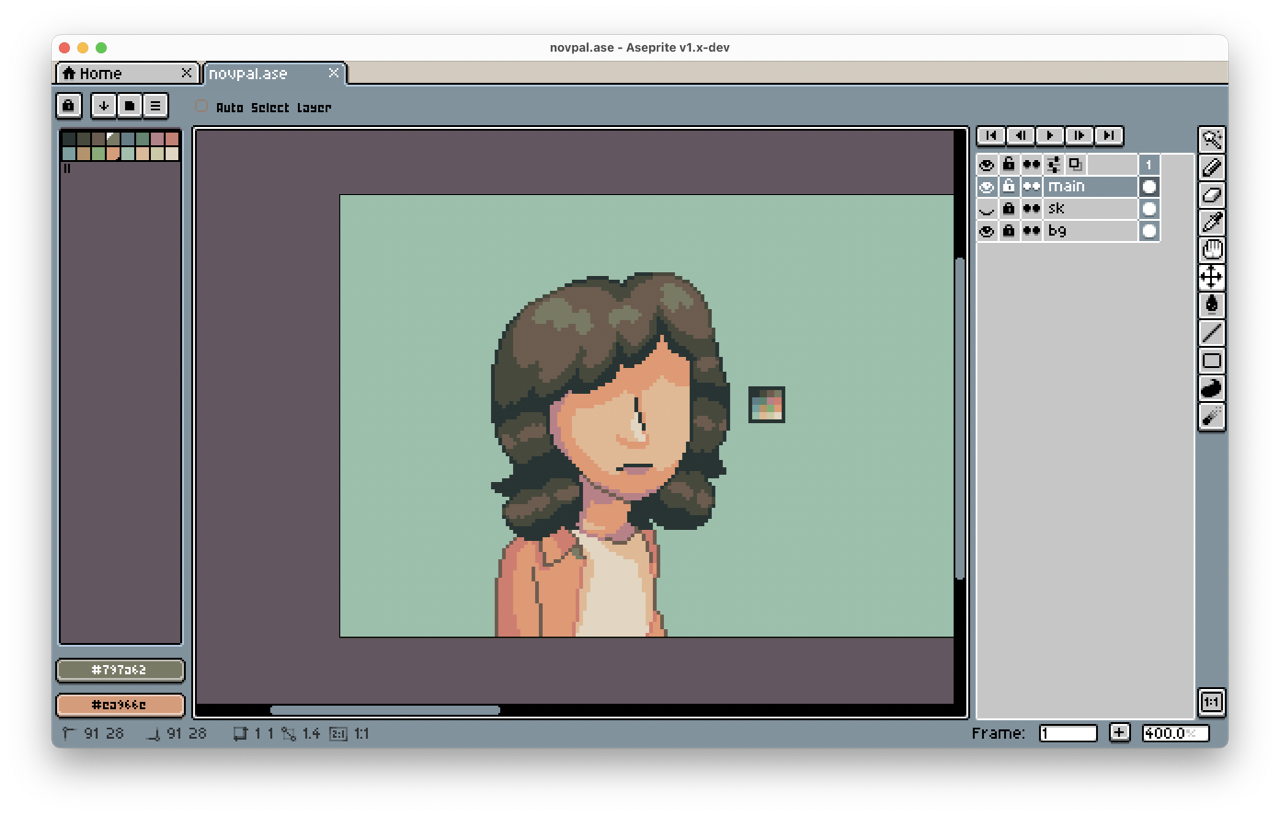Select the cel of main layer
The image size is (1280, 816).
click(1149, 187)
